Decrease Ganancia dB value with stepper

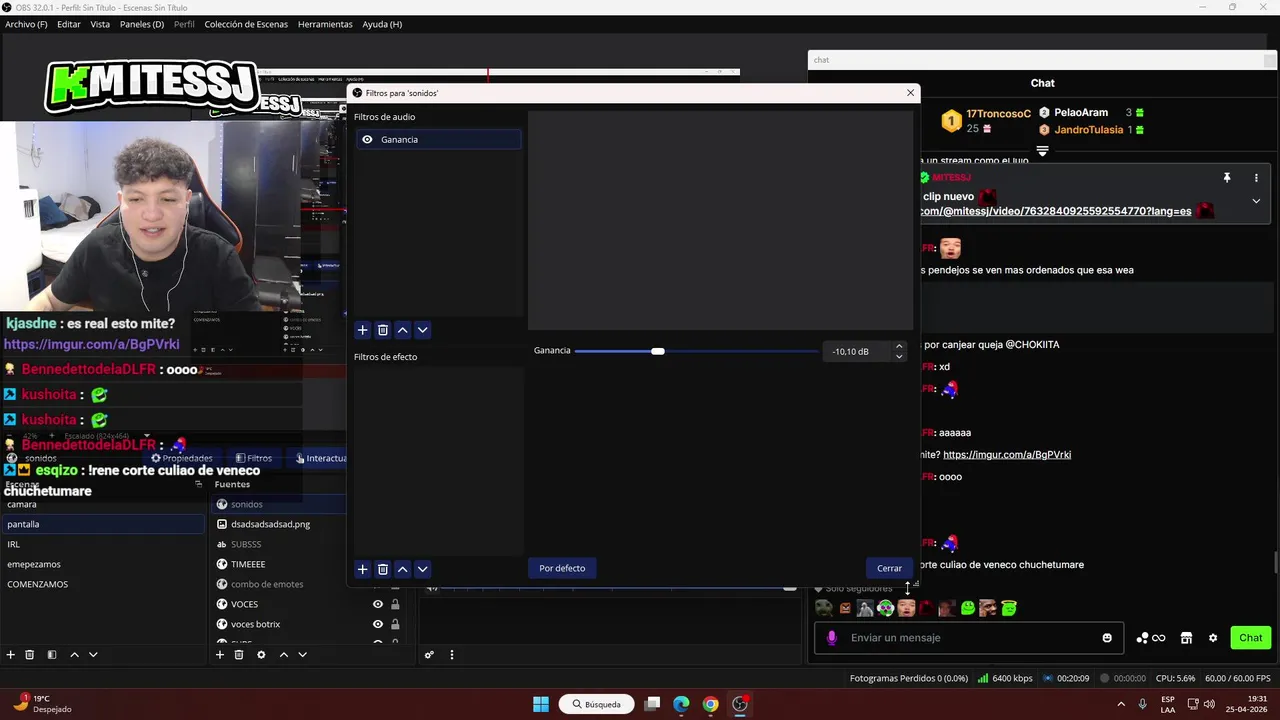click(899, 356)
